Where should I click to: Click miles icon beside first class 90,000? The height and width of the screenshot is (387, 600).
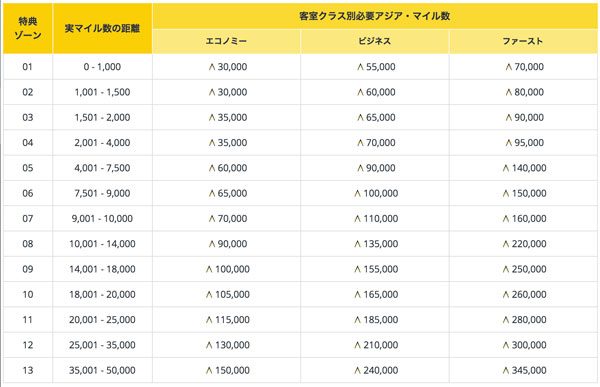[509, 118]
